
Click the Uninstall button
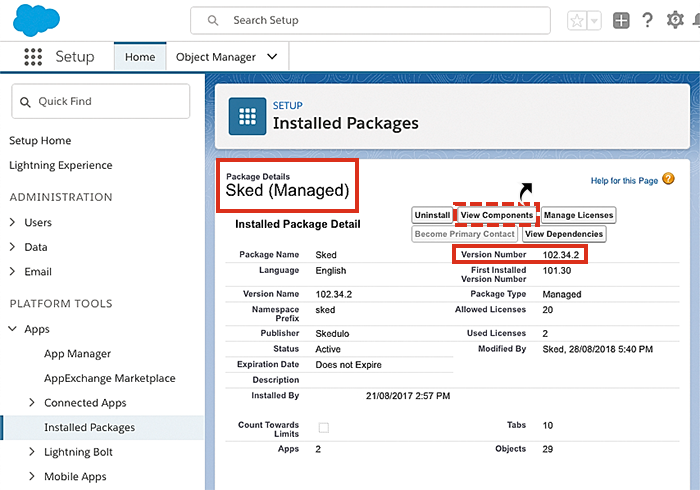pyautogui.click(x=432, y=215)
